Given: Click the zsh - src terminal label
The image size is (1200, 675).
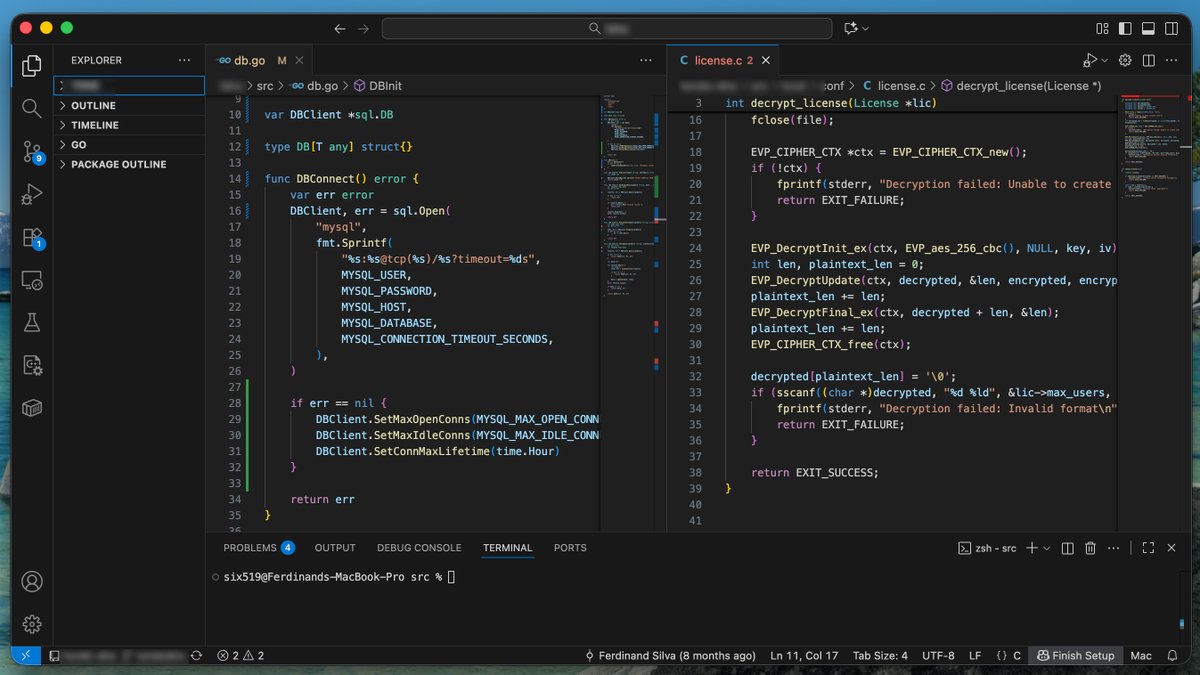Looking at the screenshot, I should [987, 548].
